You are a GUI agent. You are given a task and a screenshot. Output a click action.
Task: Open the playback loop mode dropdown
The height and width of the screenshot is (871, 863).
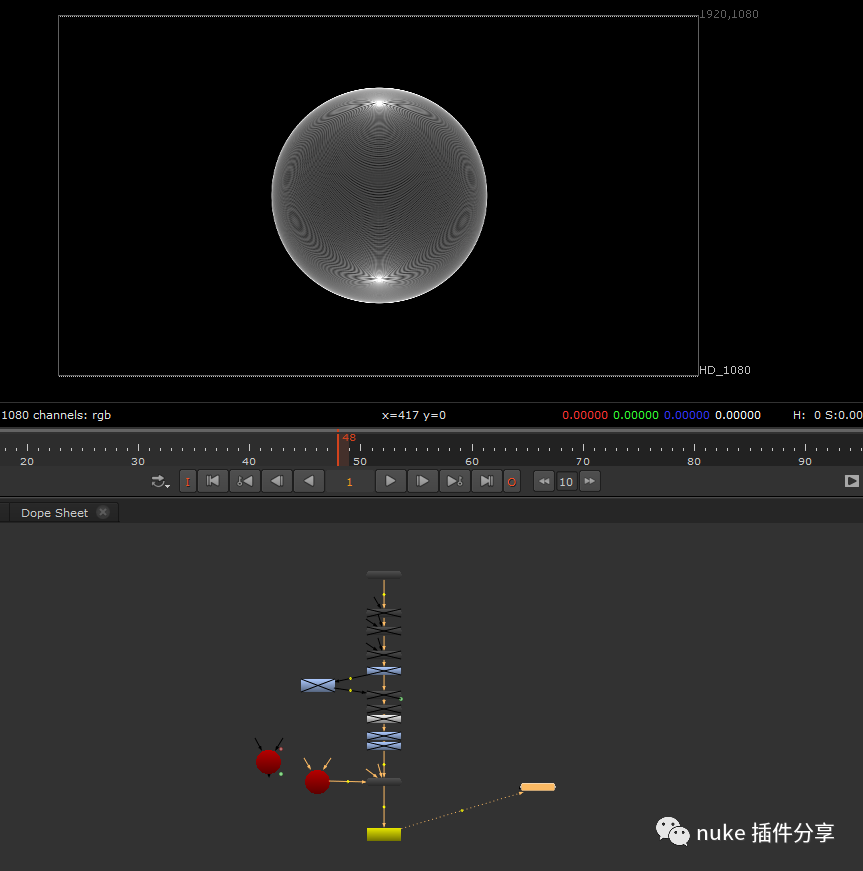160,481
